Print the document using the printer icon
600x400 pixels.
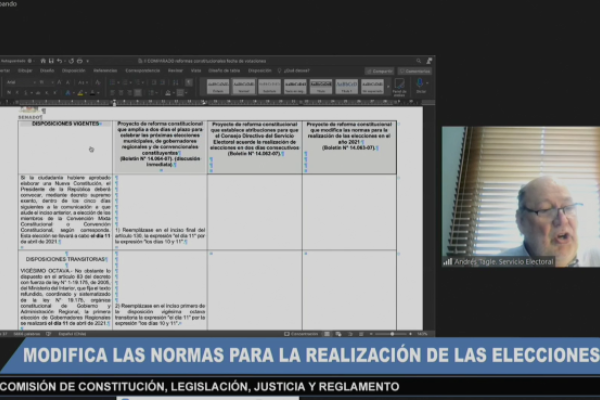pos(80,61)
